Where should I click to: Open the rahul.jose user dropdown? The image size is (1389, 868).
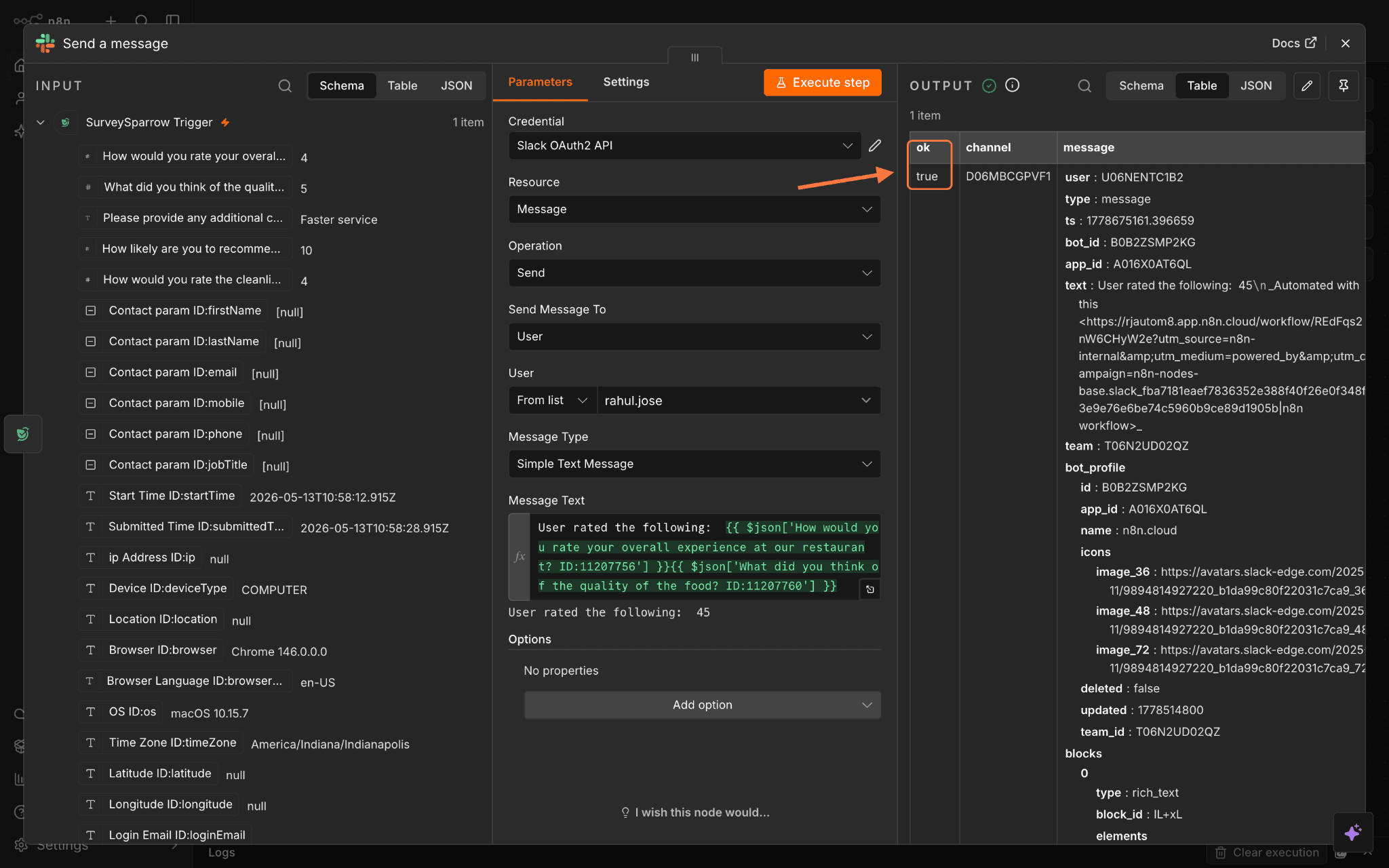point(739,400)
